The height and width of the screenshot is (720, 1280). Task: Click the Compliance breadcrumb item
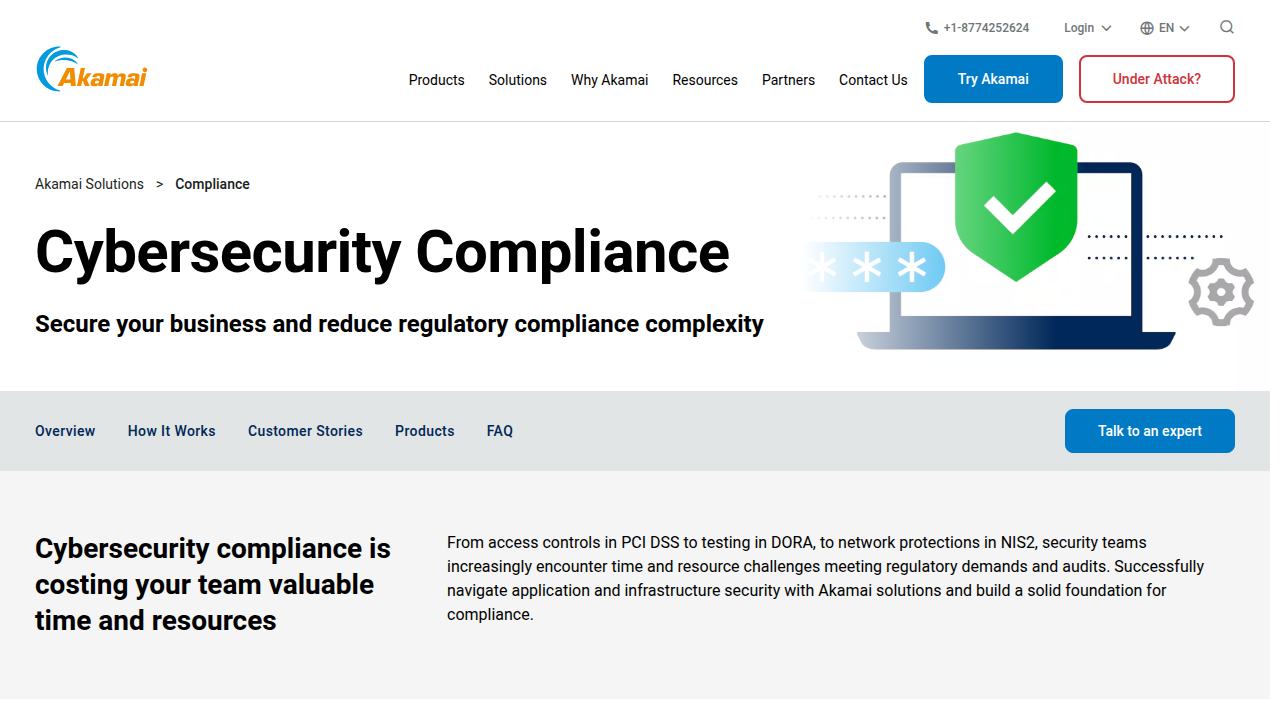click(212, 184)
